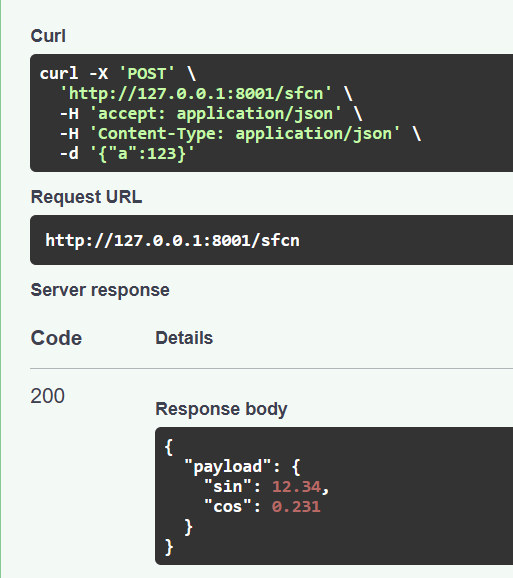Viewport: 513px width, 578px height.
Task: Click the 'Response body' label
Action: click(221, 409)
